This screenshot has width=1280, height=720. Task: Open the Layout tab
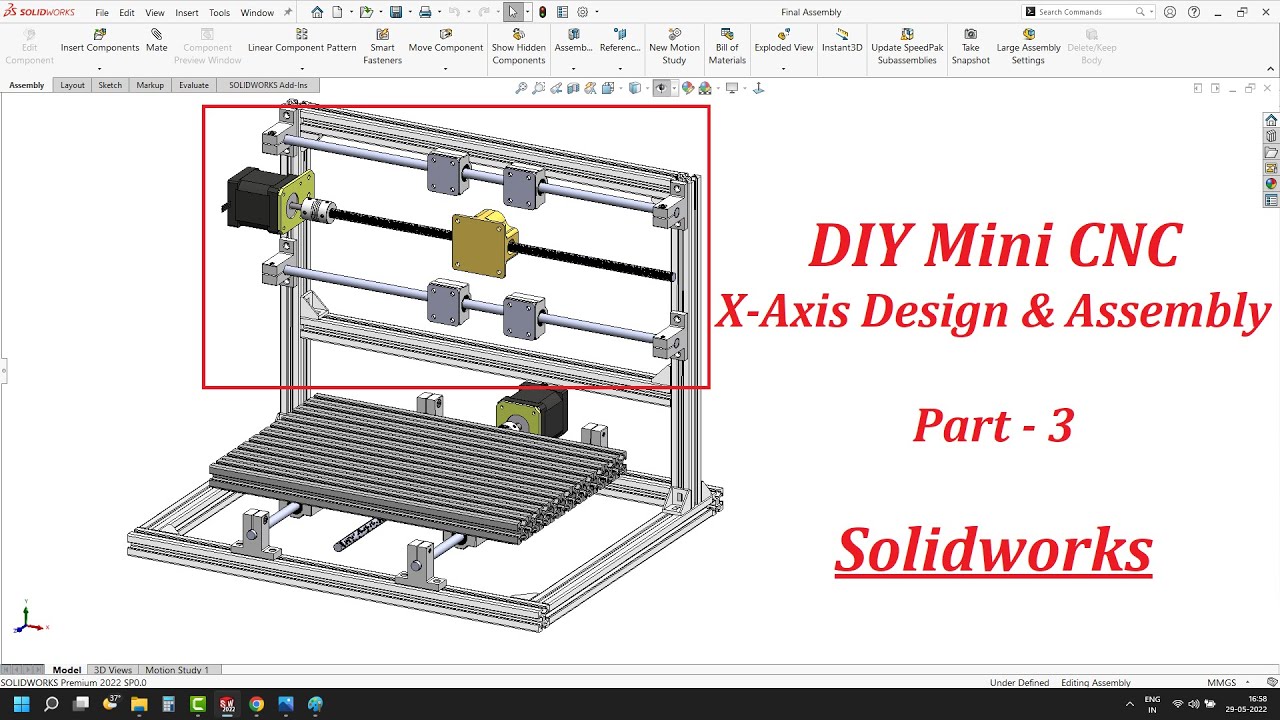point(72,85)
